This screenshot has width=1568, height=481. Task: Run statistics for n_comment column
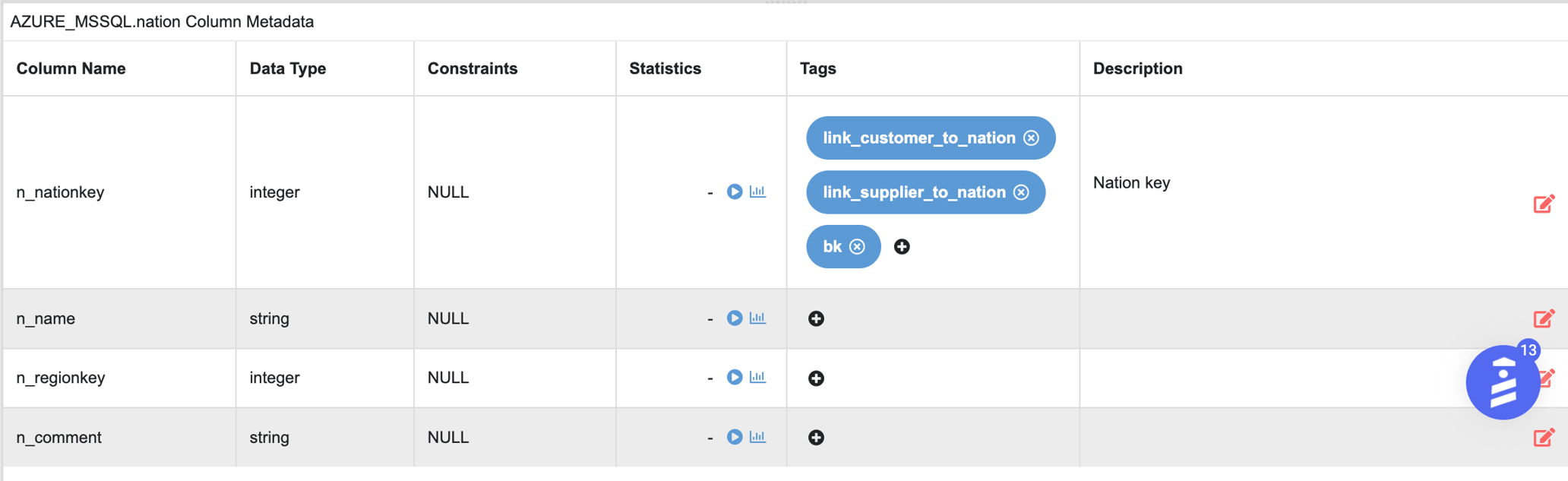click(734, 437)
